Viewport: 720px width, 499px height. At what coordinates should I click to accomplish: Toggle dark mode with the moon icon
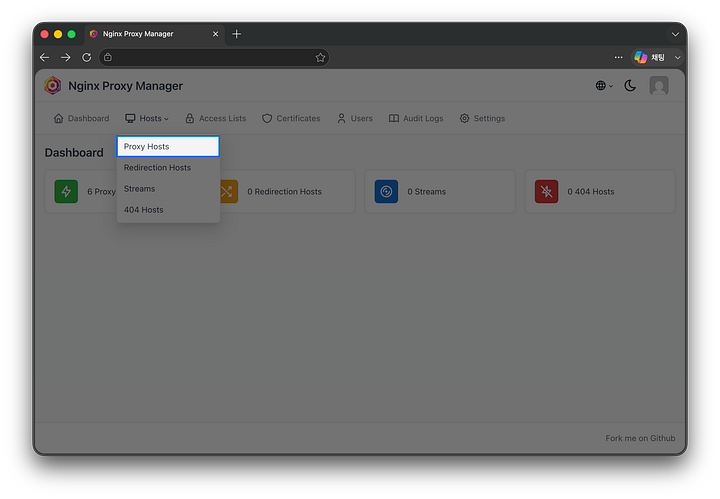pos(630,86)
